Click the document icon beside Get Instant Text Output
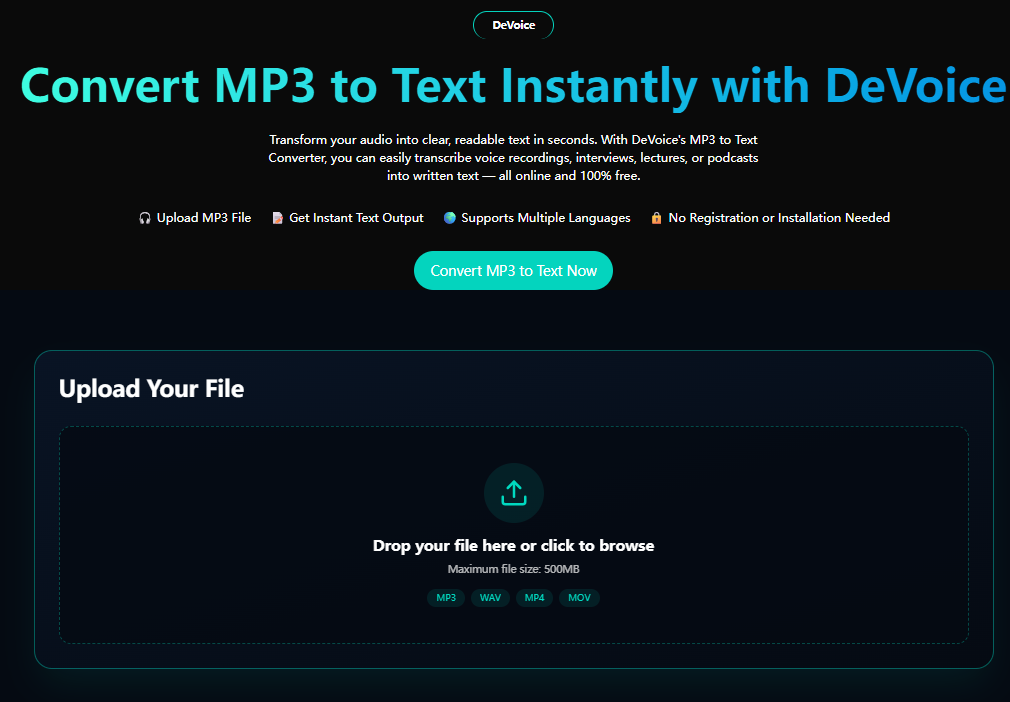Image resolution: width=1010 pixels, height=702 pixels. (278, 218)
